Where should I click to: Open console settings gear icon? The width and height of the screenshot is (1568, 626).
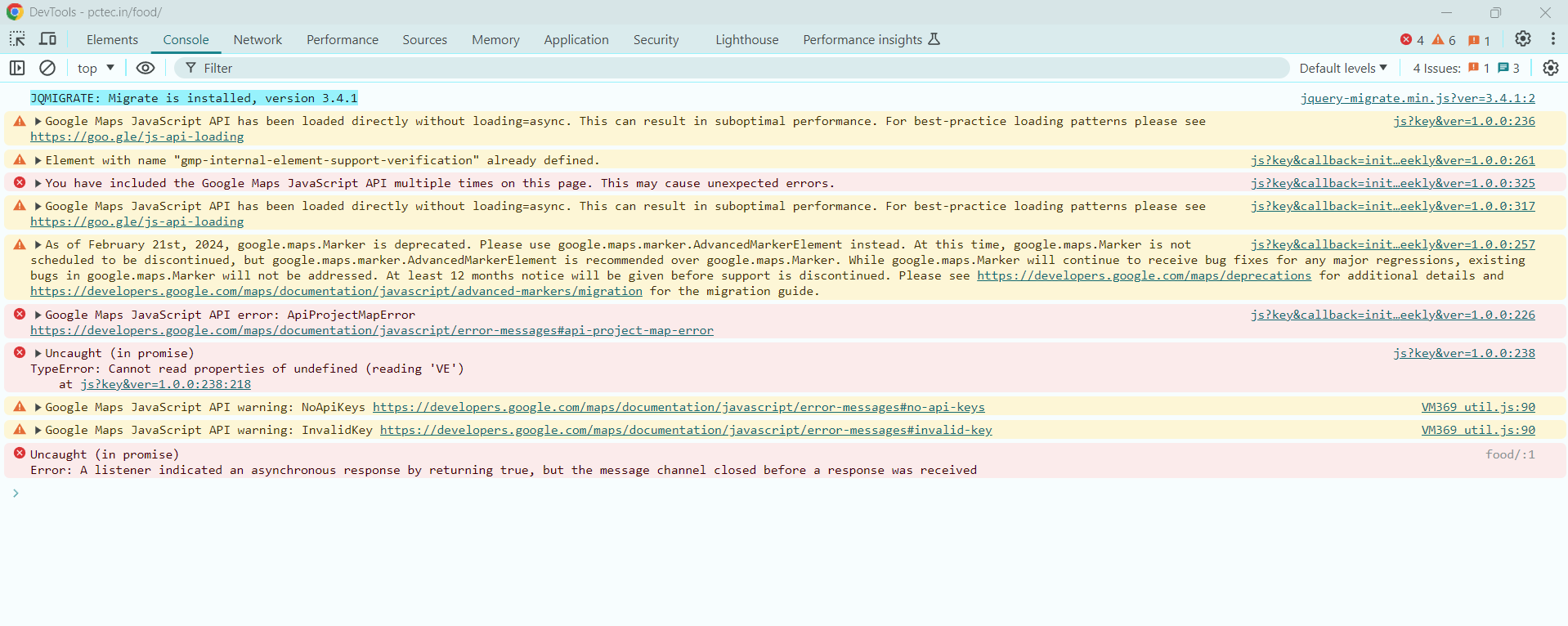[1551, 68]
